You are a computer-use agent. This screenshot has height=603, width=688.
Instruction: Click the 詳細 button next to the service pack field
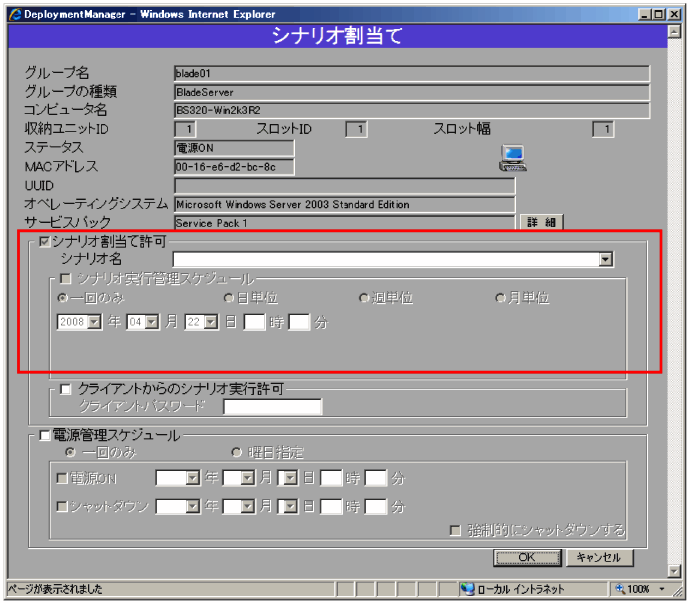point(541,222)
